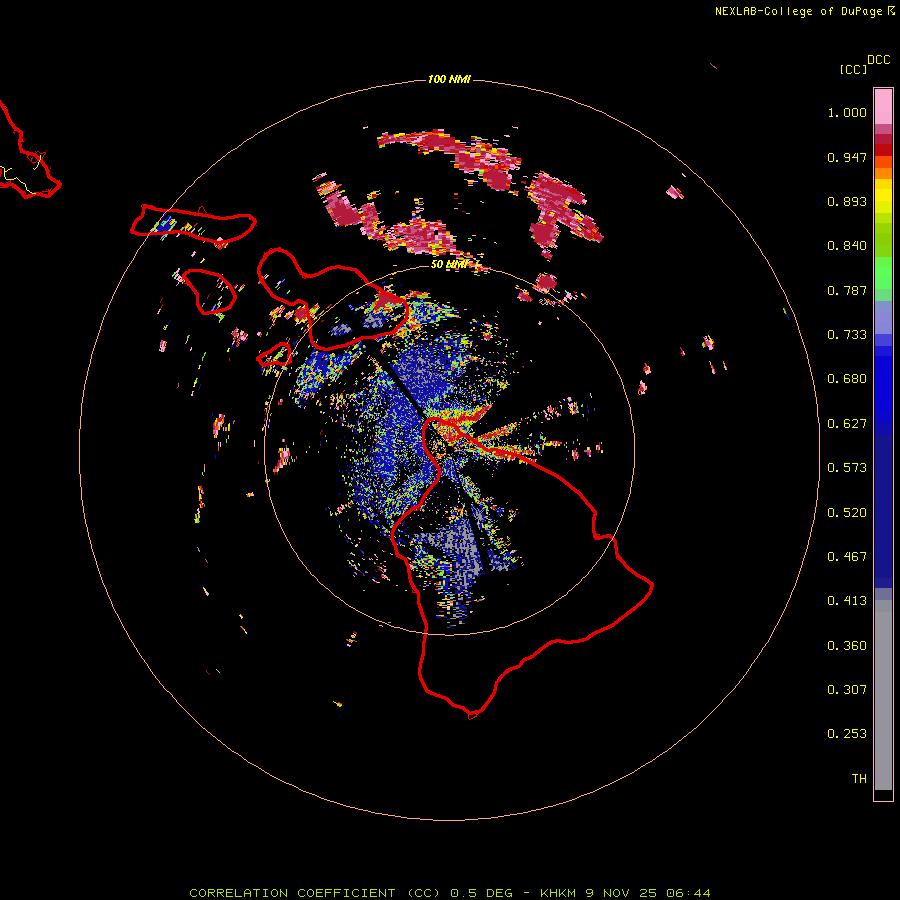Screen dimensions: 900x900
Task: Click the "TH" threshold label
Action: coord(859,779)
